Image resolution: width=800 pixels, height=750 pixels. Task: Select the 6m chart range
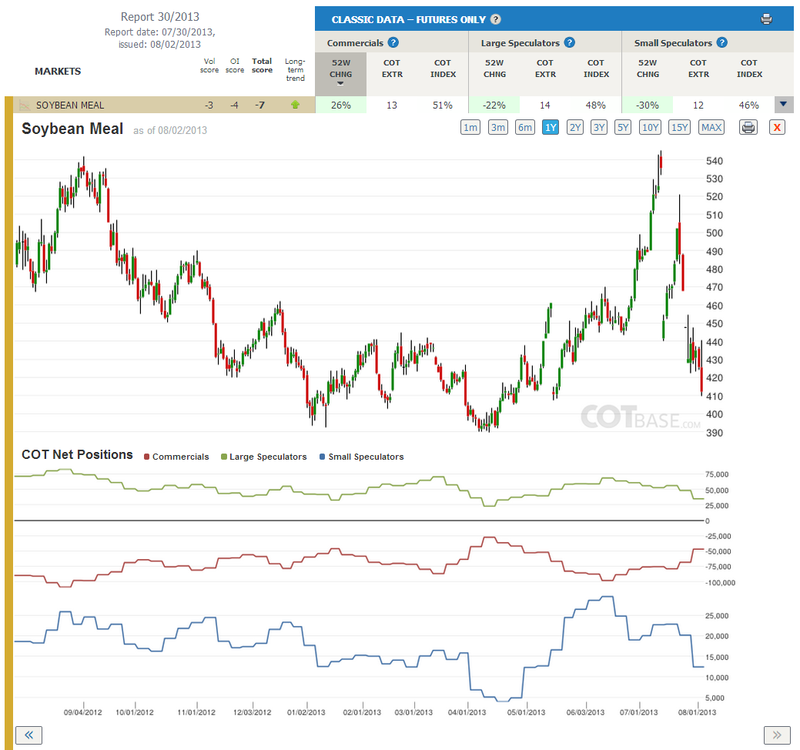(x=524, y=127)
